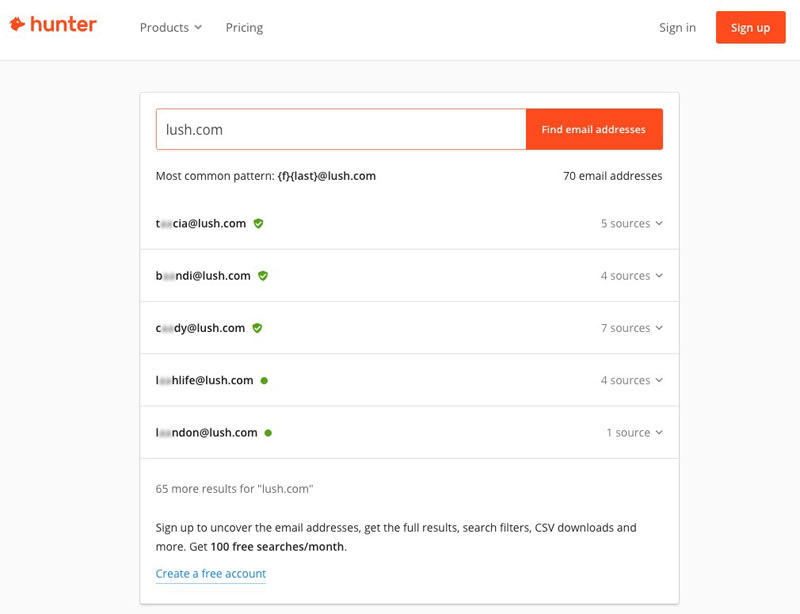Click the orange Sign up button
Viewport: 800px width, 614px height.
point(751,28)
